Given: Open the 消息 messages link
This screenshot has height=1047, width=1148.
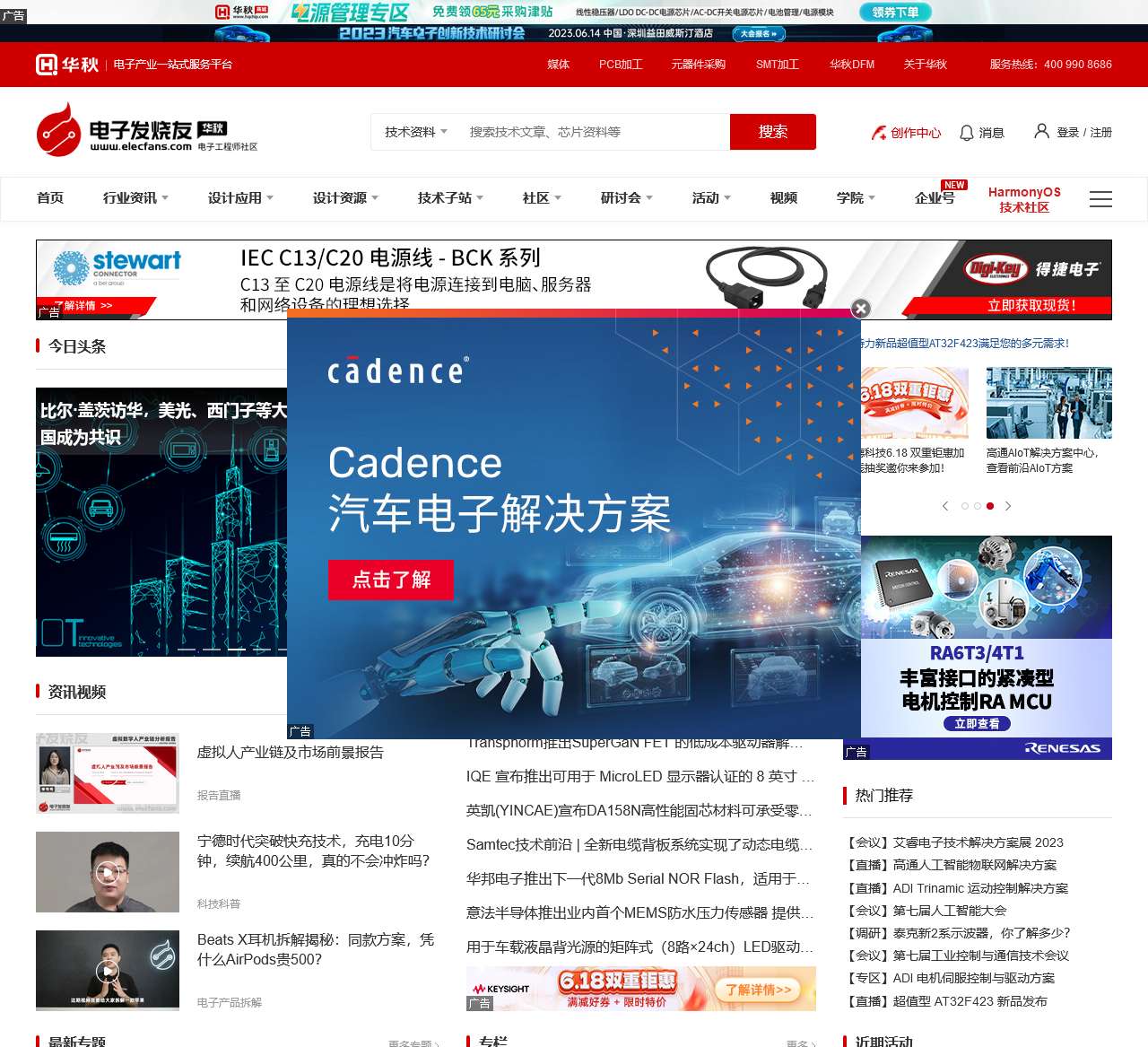Looking at the screenshot, I should [991, 133].
